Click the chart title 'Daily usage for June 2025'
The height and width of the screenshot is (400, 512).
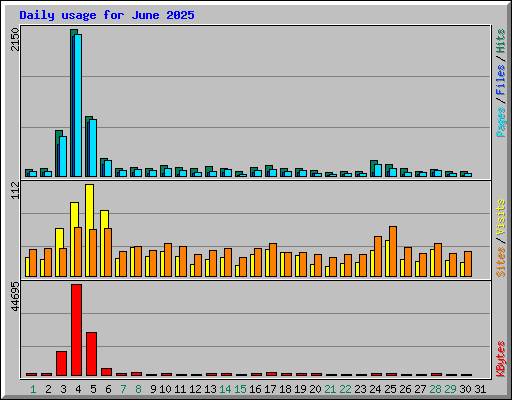click(107, 15)
